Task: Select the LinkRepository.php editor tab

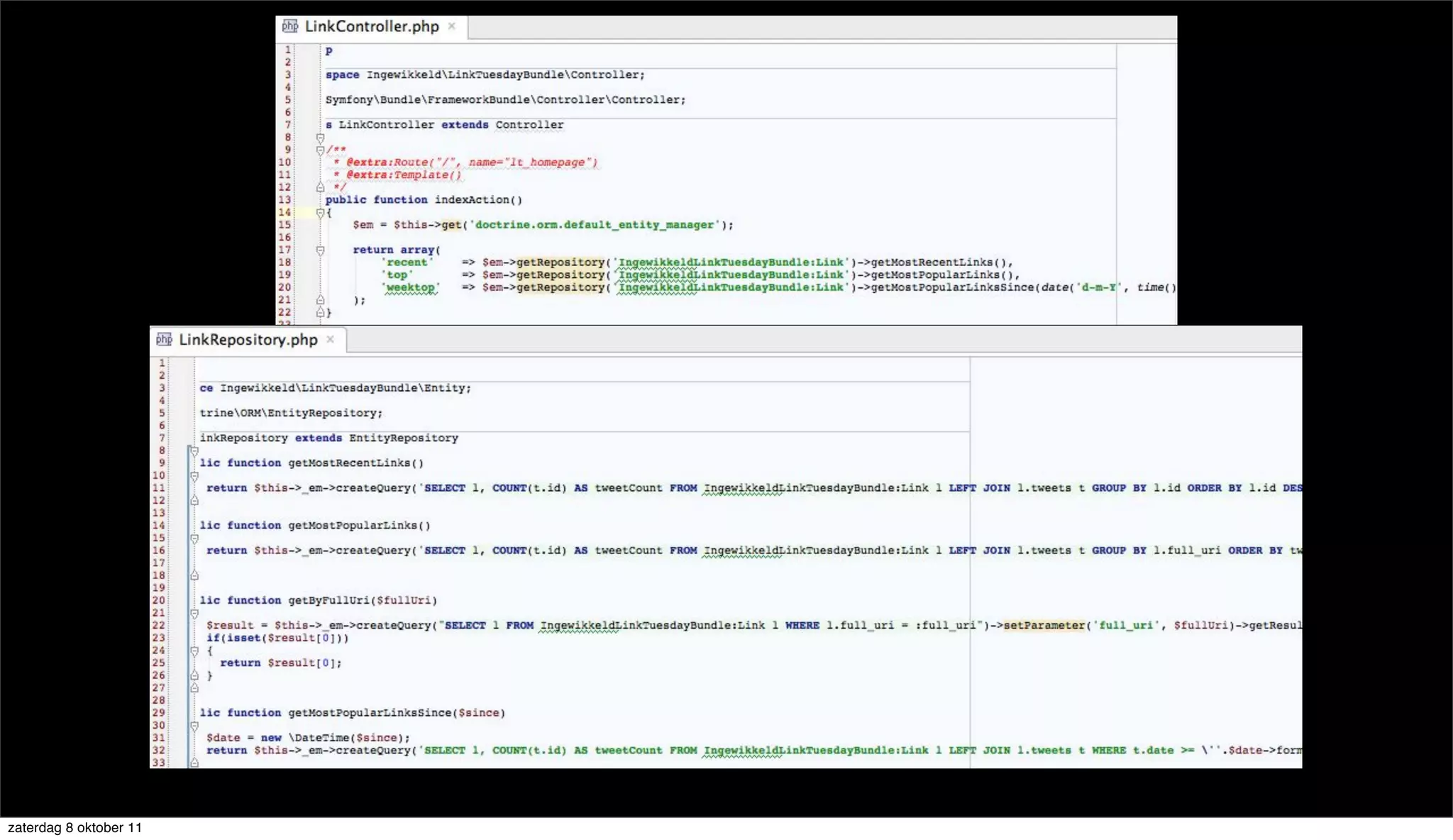Action: tap(248, 340)
